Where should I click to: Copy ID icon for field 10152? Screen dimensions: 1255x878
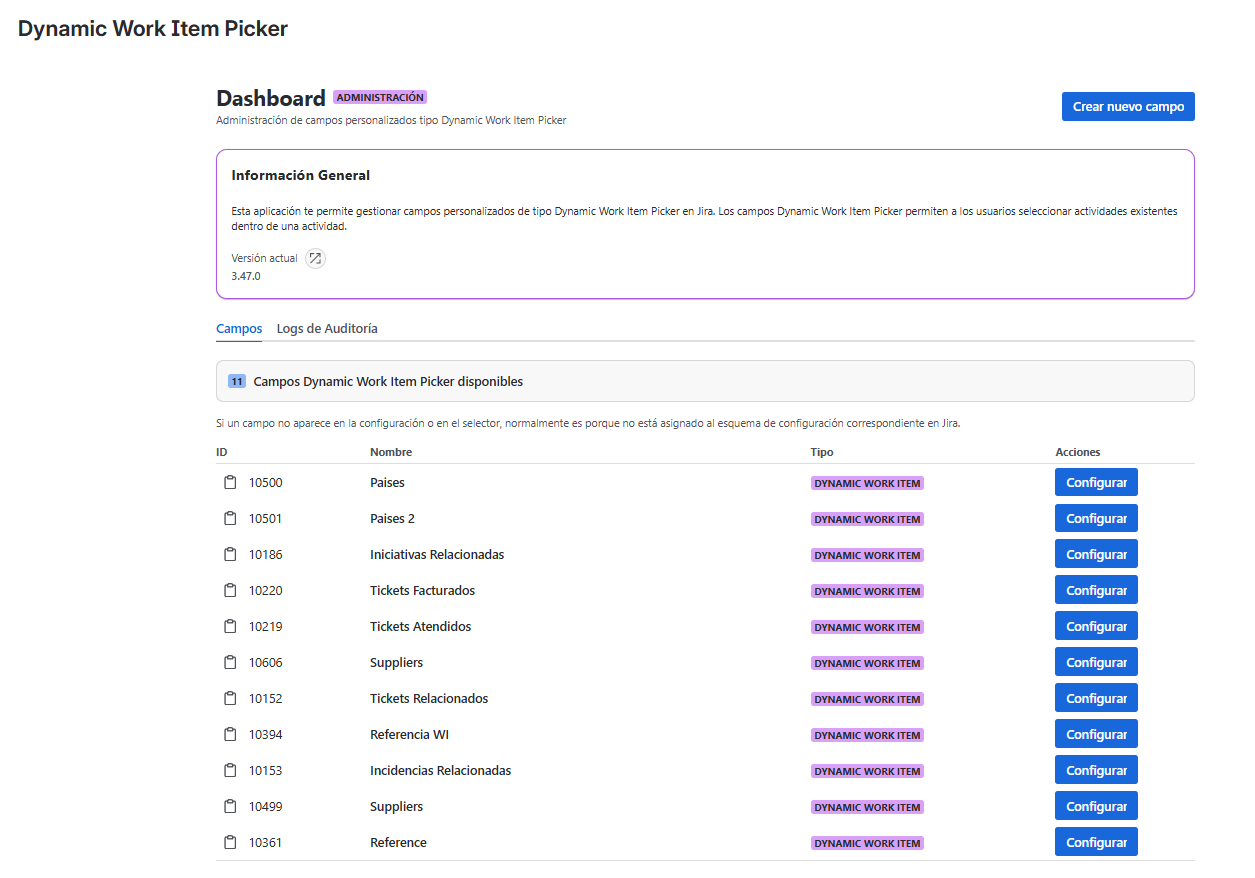pyautogui.click(x=231, y=699)
